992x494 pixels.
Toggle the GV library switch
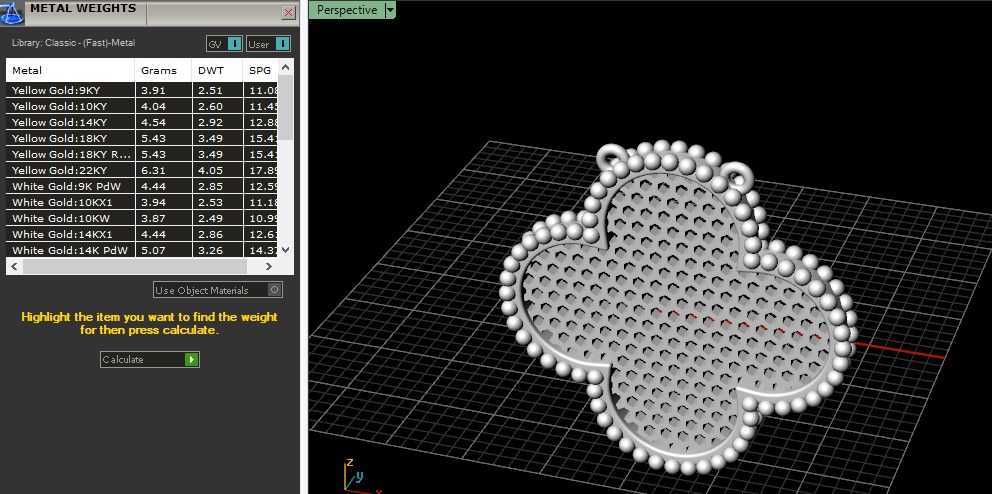225,44
